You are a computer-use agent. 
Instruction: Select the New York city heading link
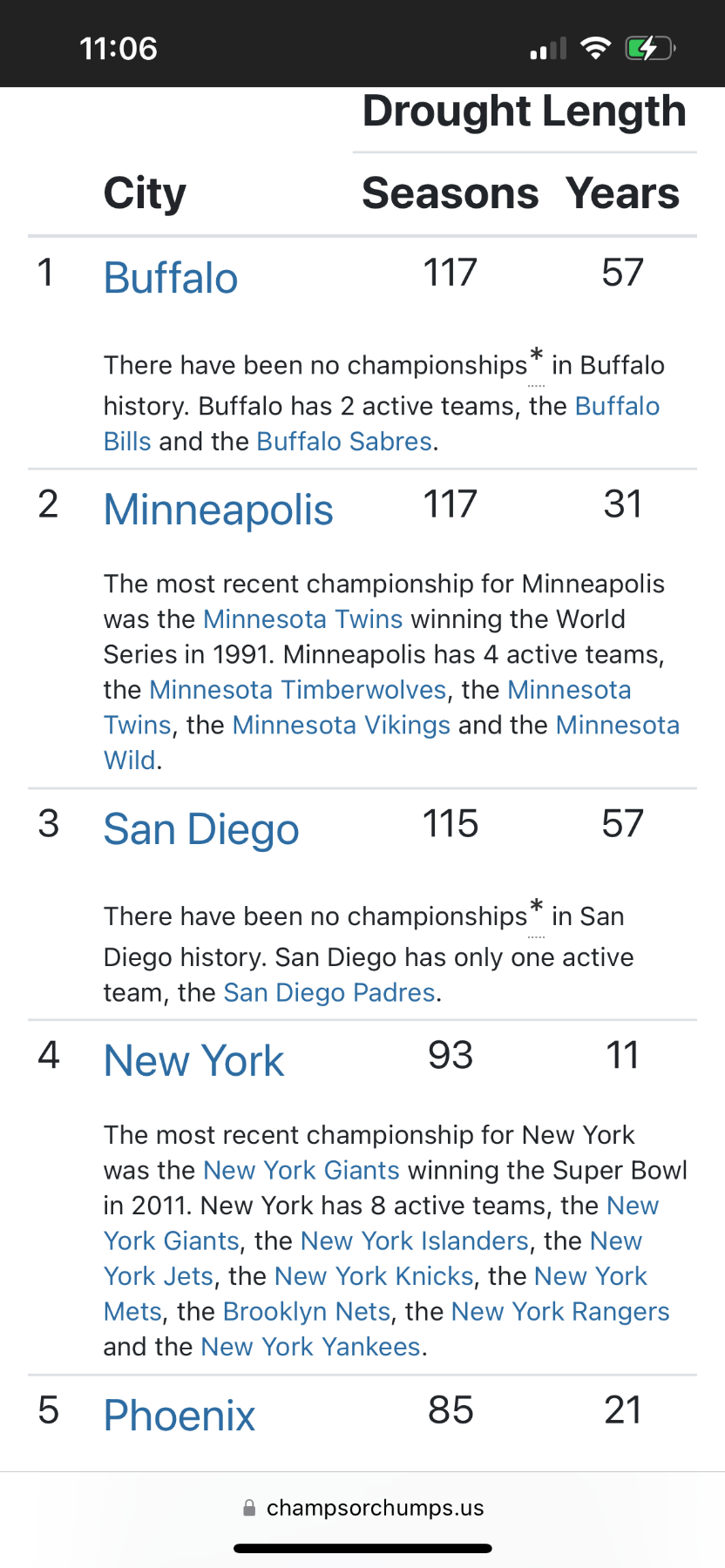[194, 1061]
